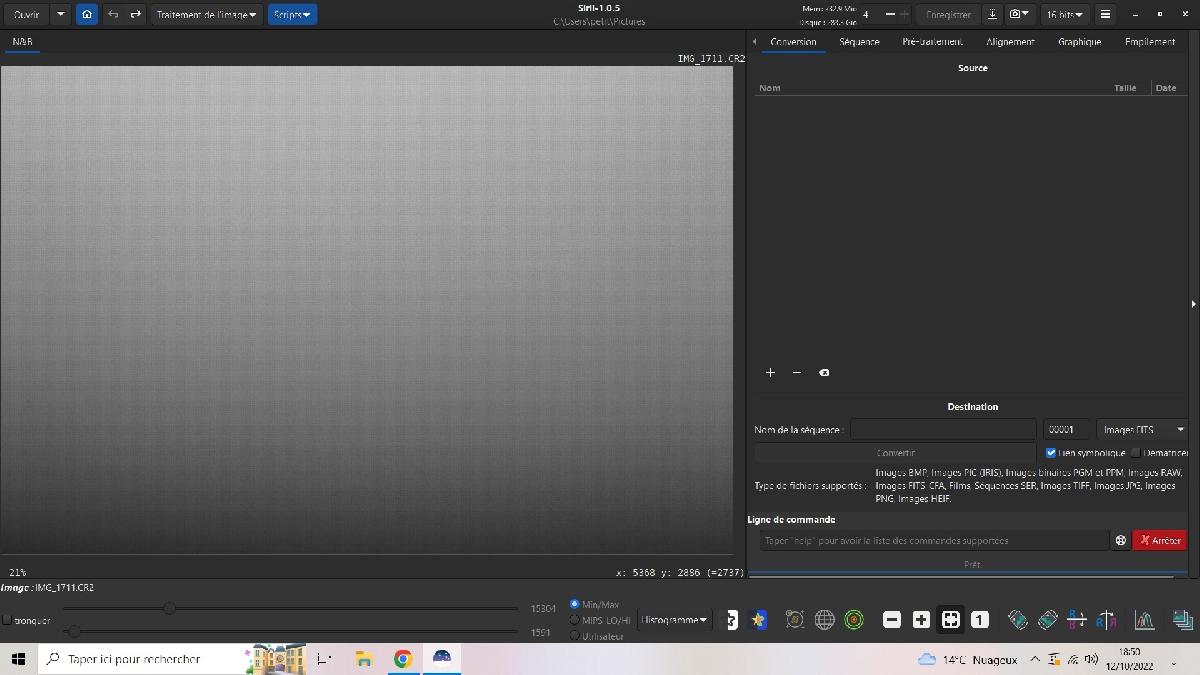Switch to the Conversion tab
Screen dimensions: 1200x675
[x=793, y=42]
